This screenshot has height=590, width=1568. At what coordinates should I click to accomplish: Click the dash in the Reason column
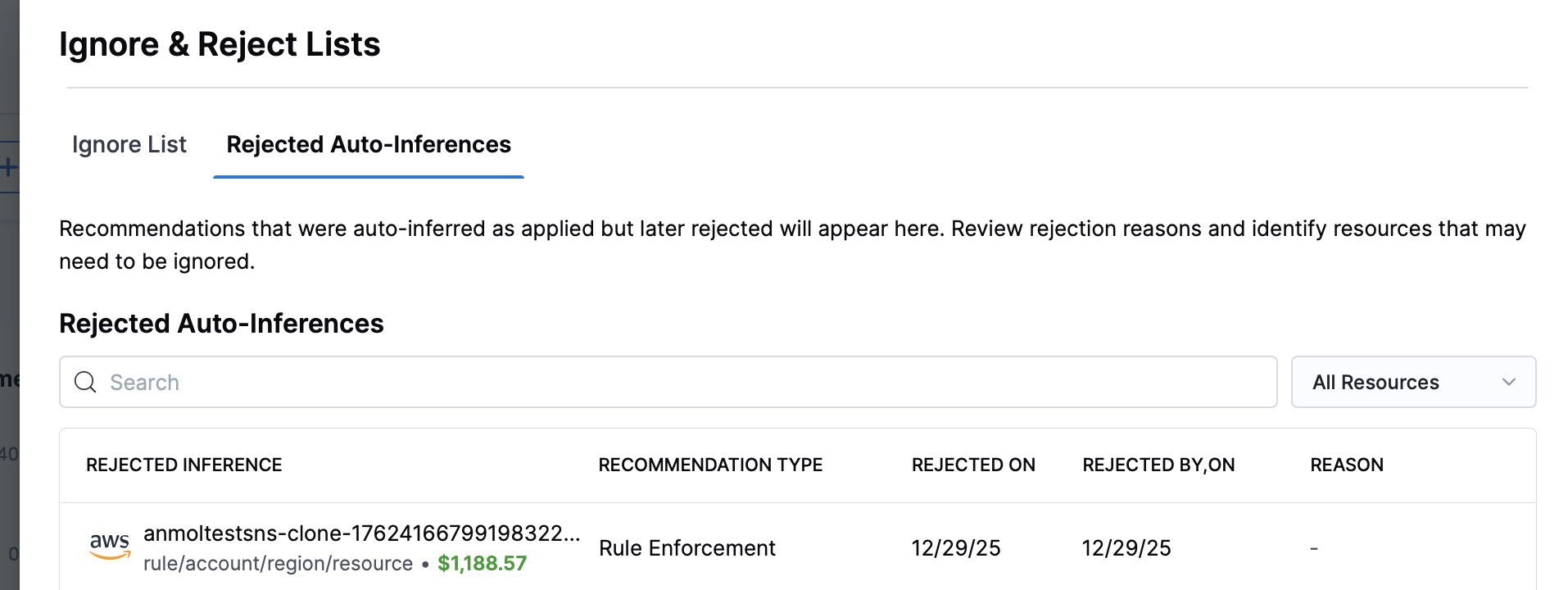tap(1314, 548)
